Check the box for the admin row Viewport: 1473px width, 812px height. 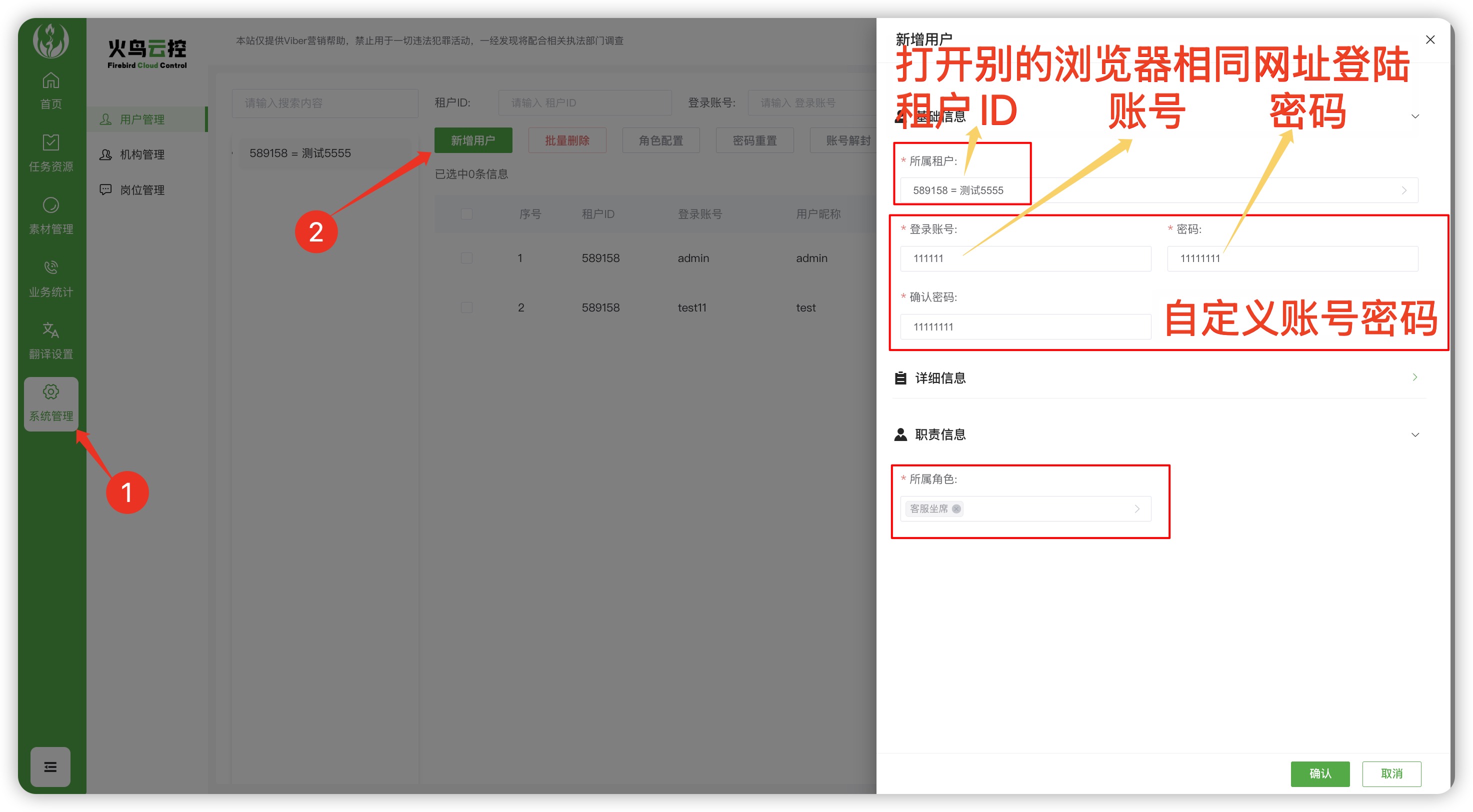pos(466,258)
